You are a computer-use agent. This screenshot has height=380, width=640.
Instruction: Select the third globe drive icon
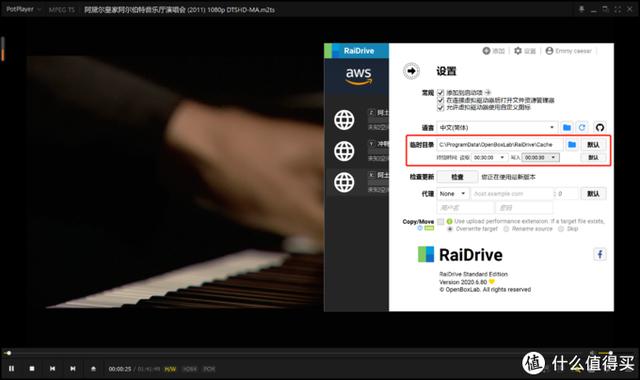pos(344,182)
